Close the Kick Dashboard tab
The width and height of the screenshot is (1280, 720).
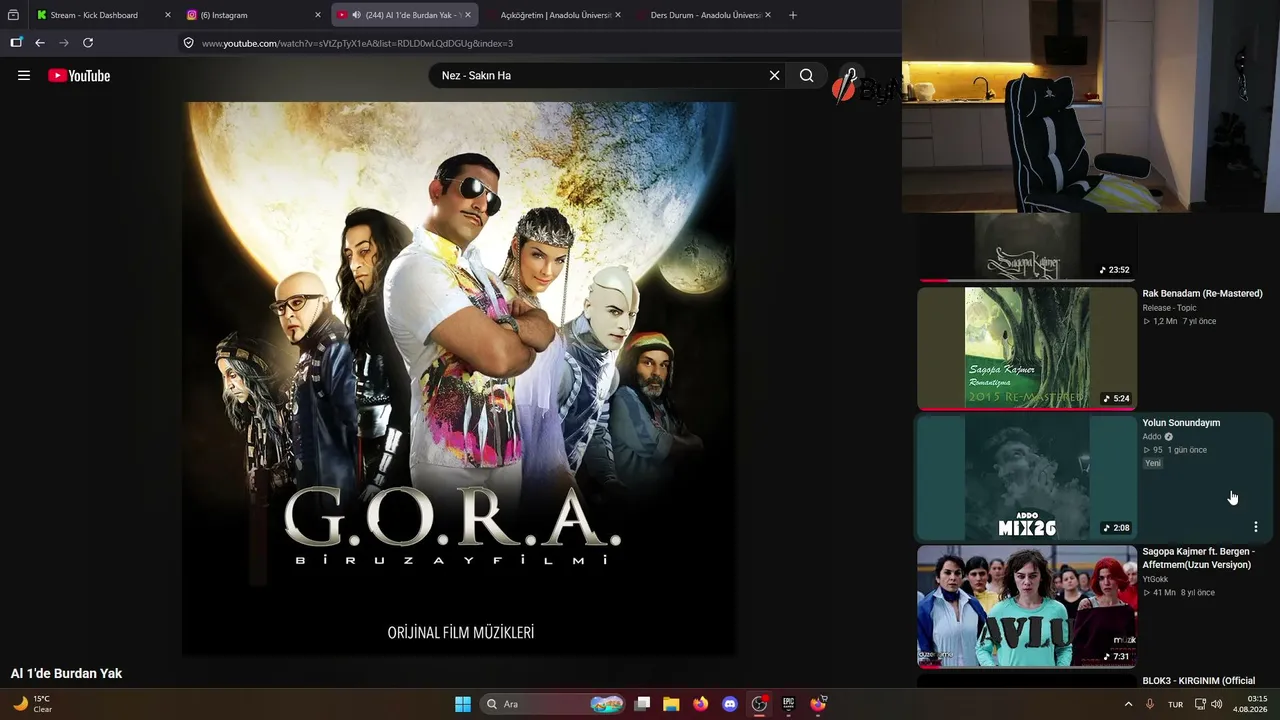click(168, 15)
